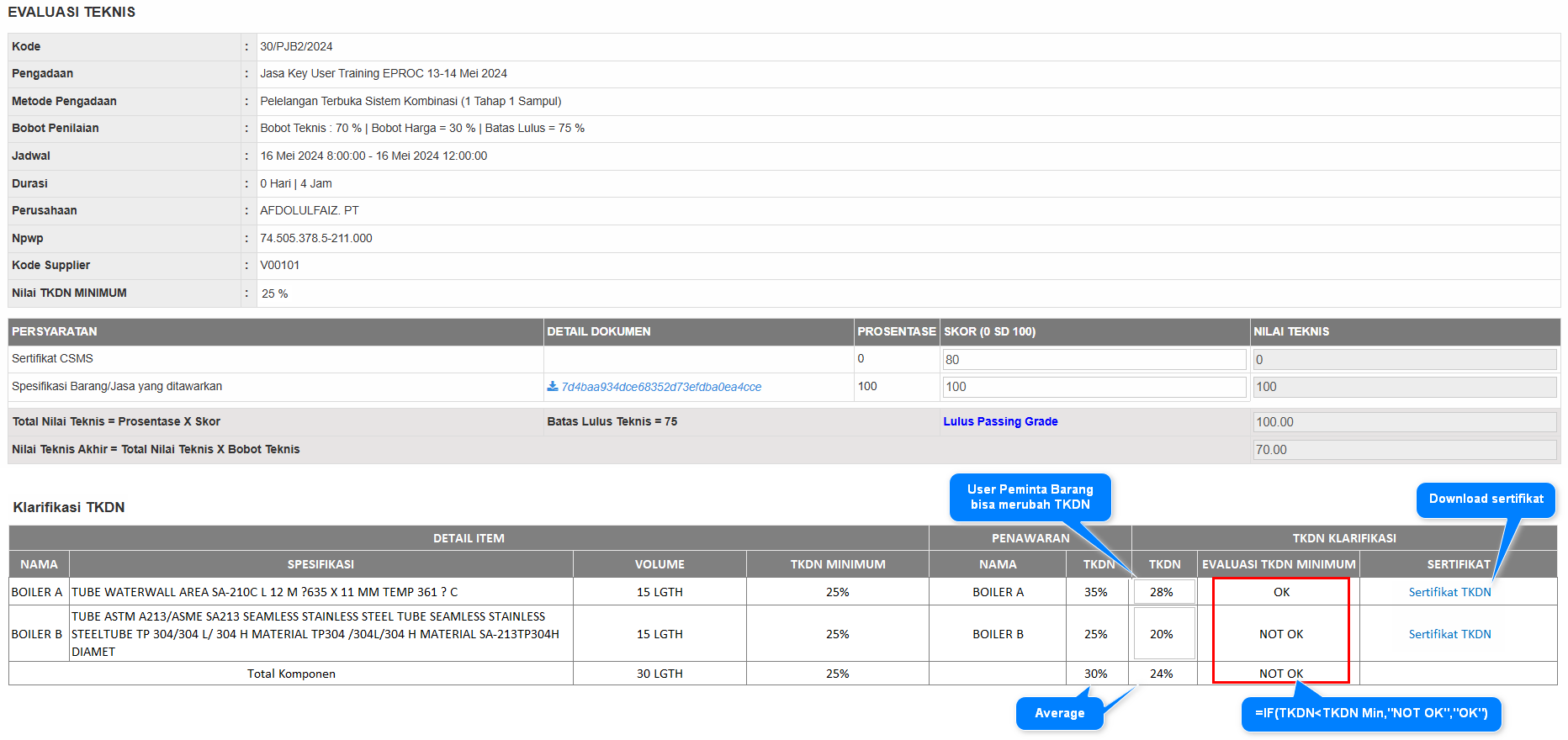
Task: Click the EVALUASI TKDN MINIMUM column header
Action: (1278, 564)
